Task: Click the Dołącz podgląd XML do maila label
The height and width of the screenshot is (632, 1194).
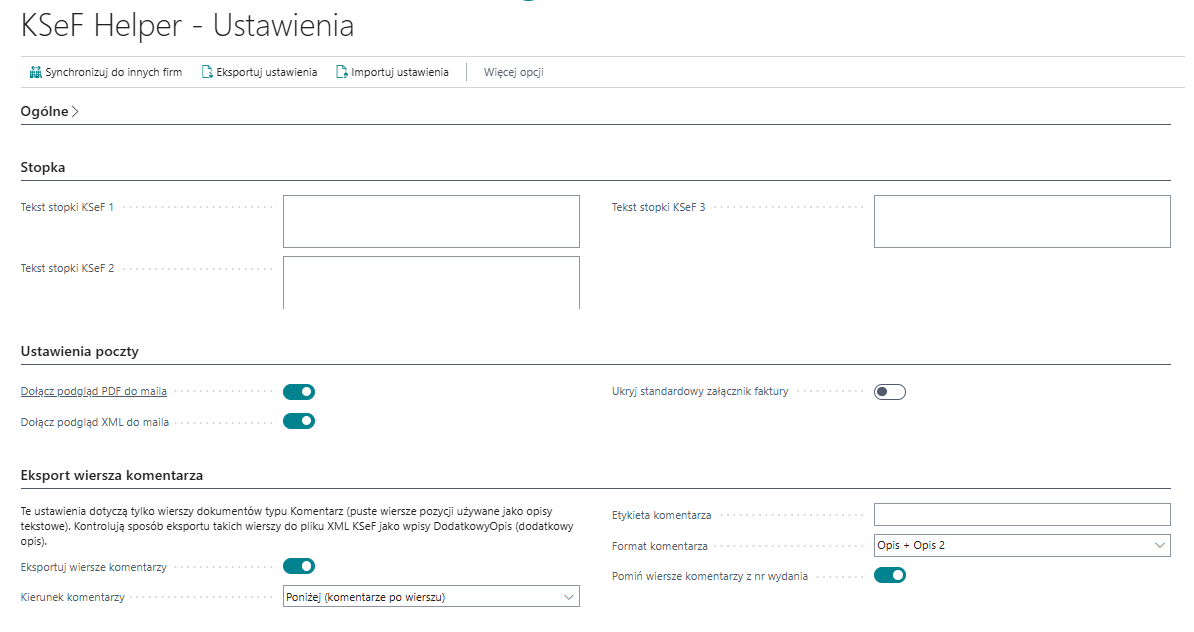Action: click(94, 422)
